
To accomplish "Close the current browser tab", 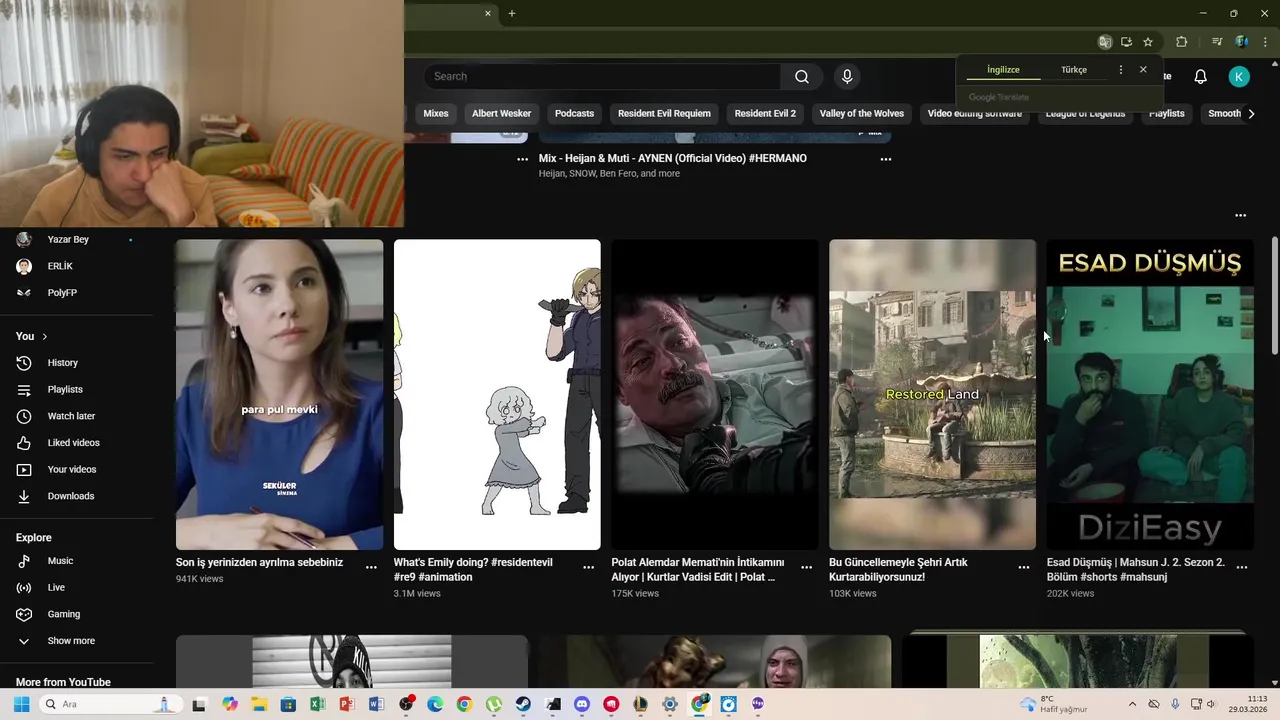I will point(488,13).
